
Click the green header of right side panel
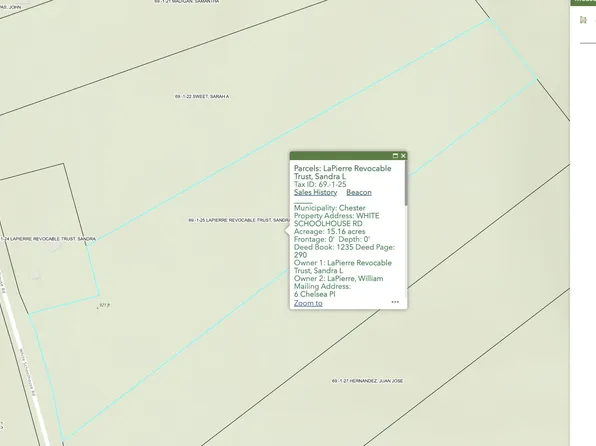[583, 2]
